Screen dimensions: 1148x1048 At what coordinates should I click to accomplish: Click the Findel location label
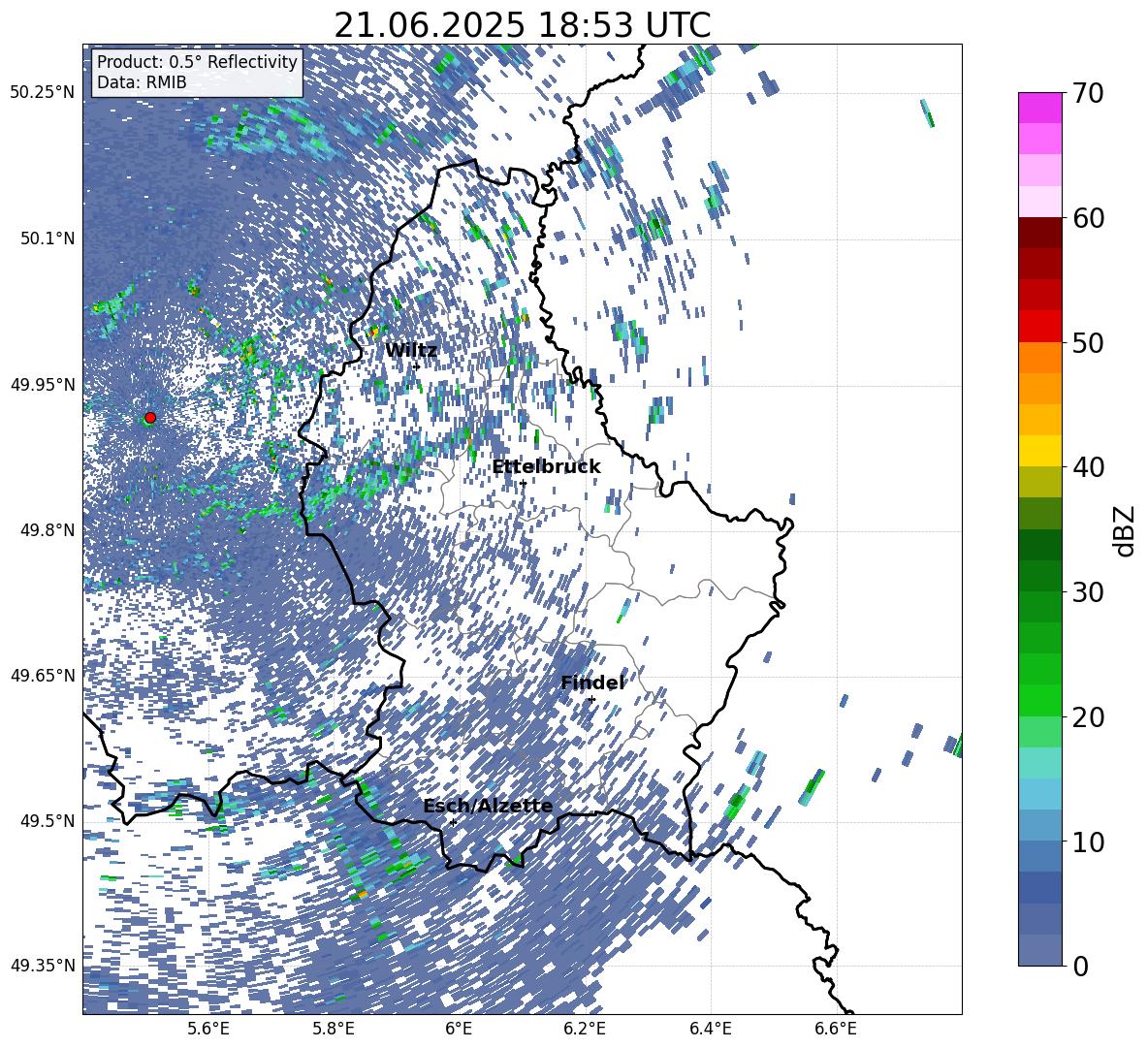click(x=592, y=683)
